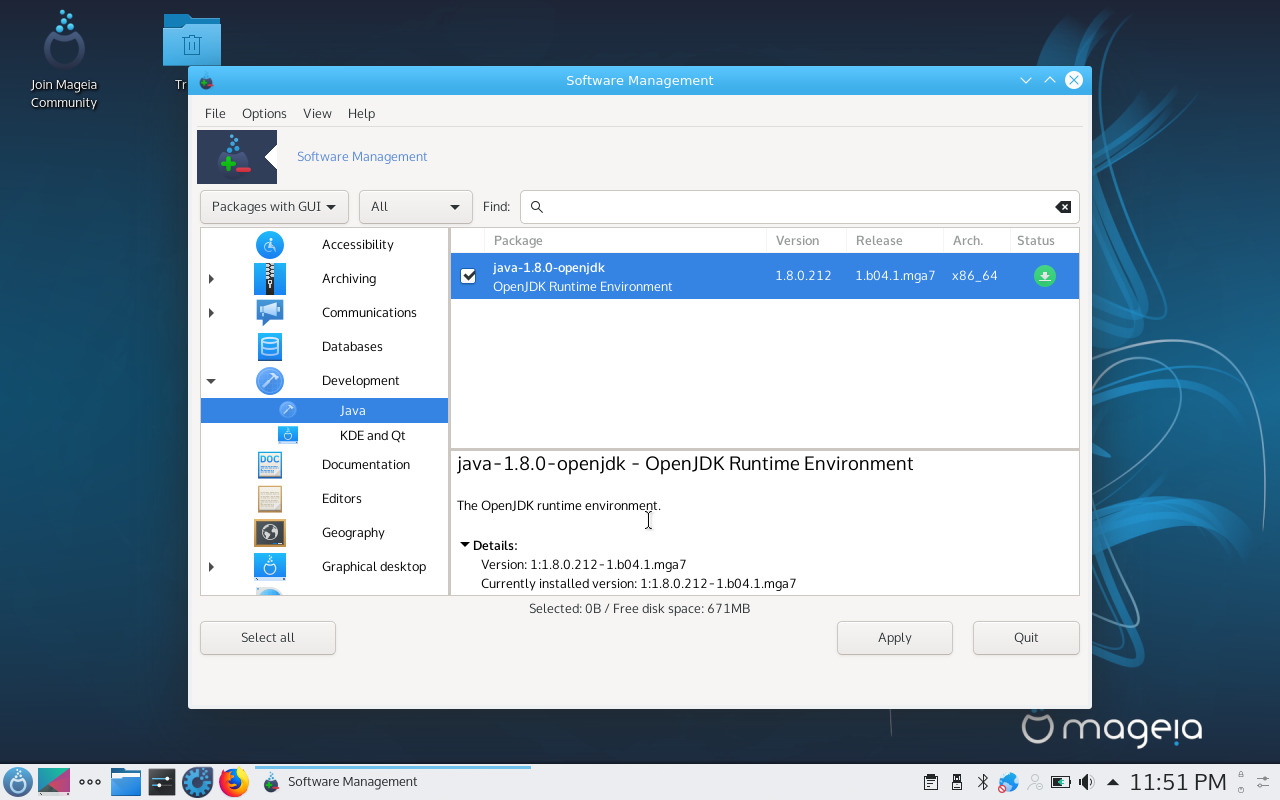
Task: Click the Editors notepad icon
Action: (270, 499)
